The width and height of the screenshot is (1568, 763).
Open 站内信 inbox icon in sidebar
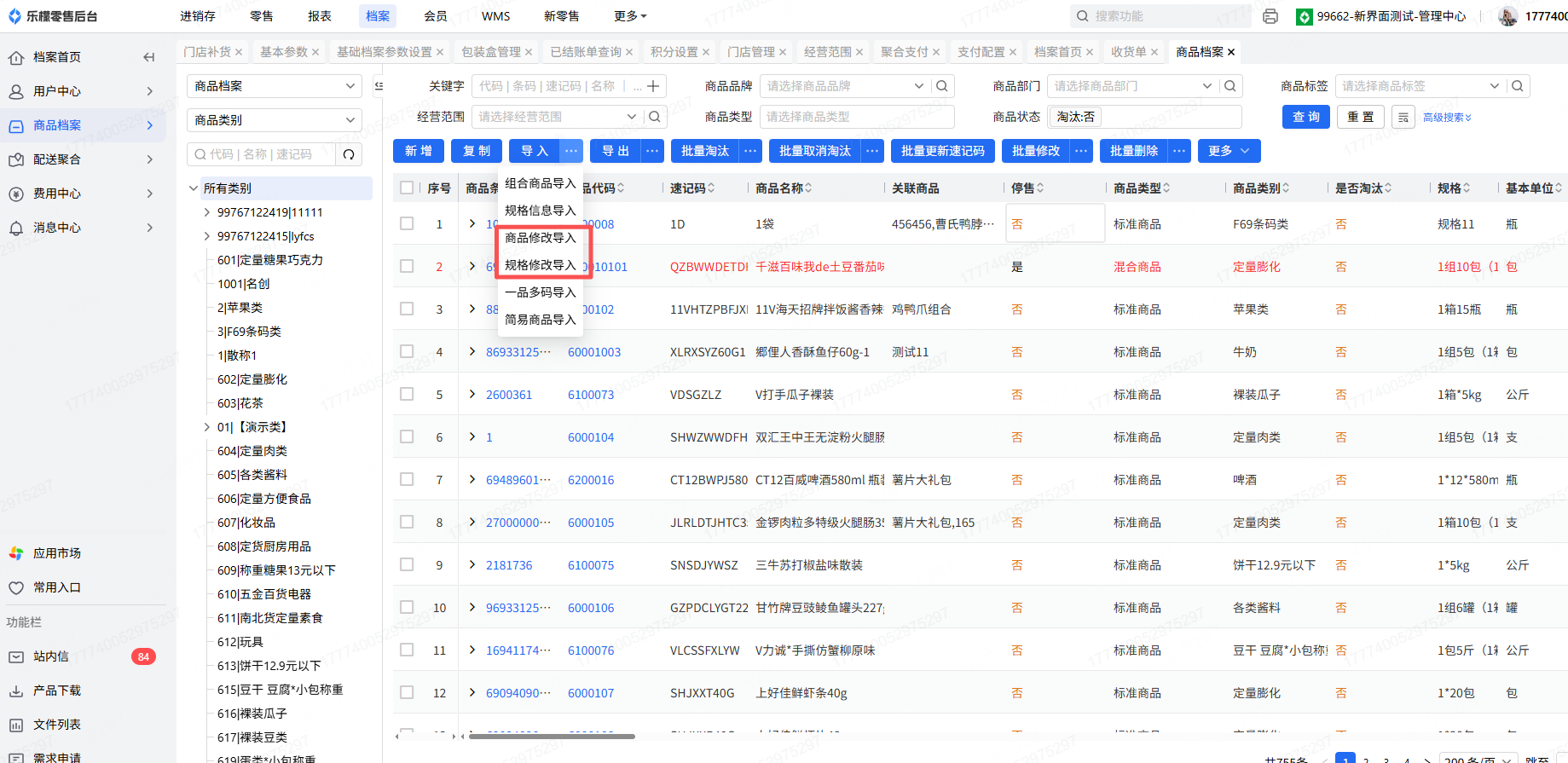16,656
